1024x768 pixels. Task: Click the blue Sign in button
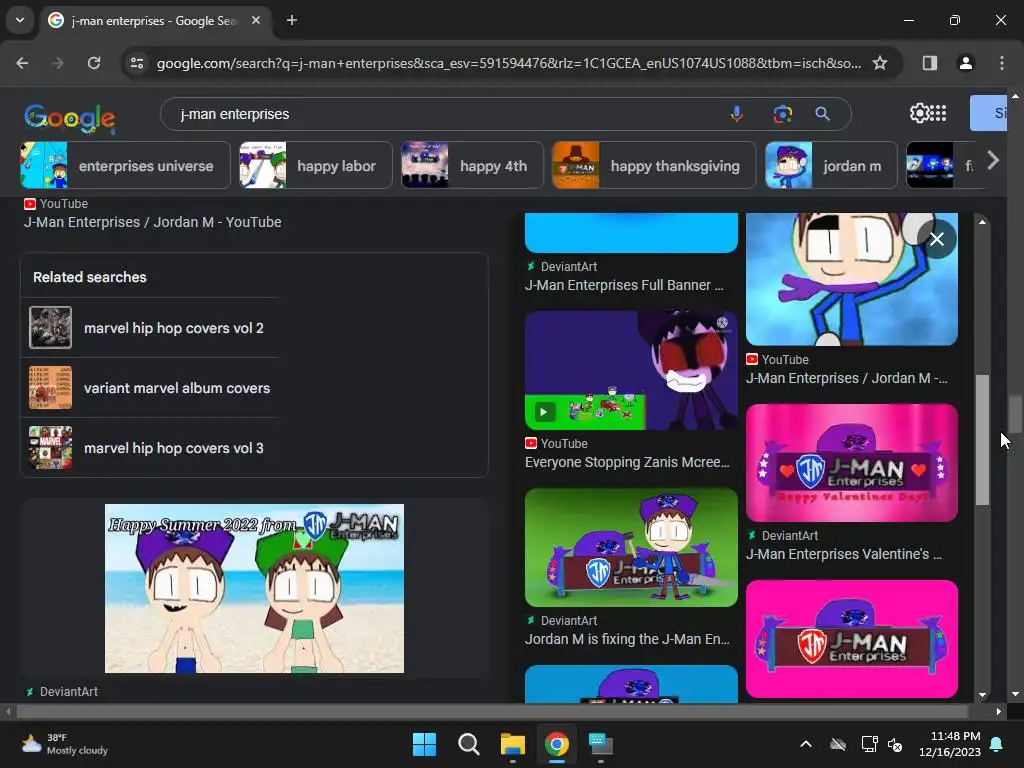tap(988, 113)
